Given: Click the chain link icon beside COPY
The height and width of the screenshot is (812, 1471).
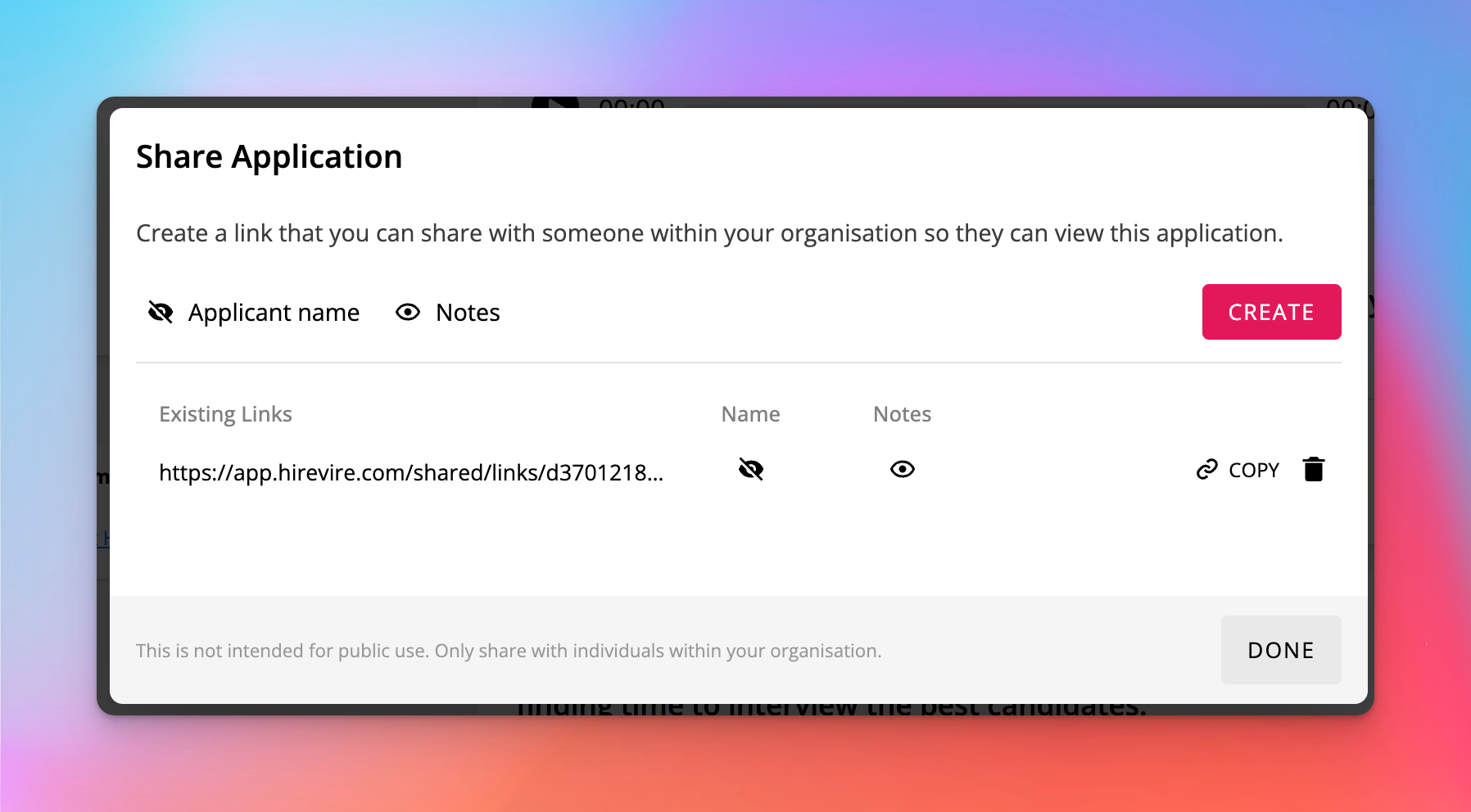Looking at the screenshot, I should point(1206,470).
